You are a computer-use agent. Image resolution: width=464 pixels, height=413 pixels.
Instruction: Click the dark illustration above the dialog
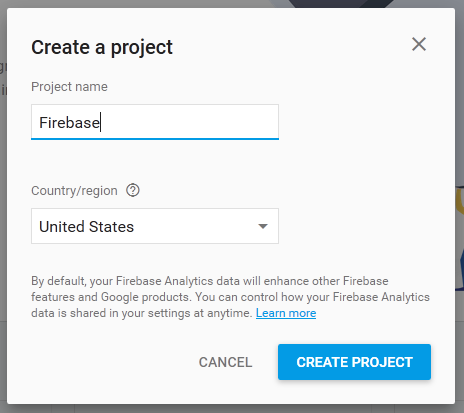(x=342, y=3)
